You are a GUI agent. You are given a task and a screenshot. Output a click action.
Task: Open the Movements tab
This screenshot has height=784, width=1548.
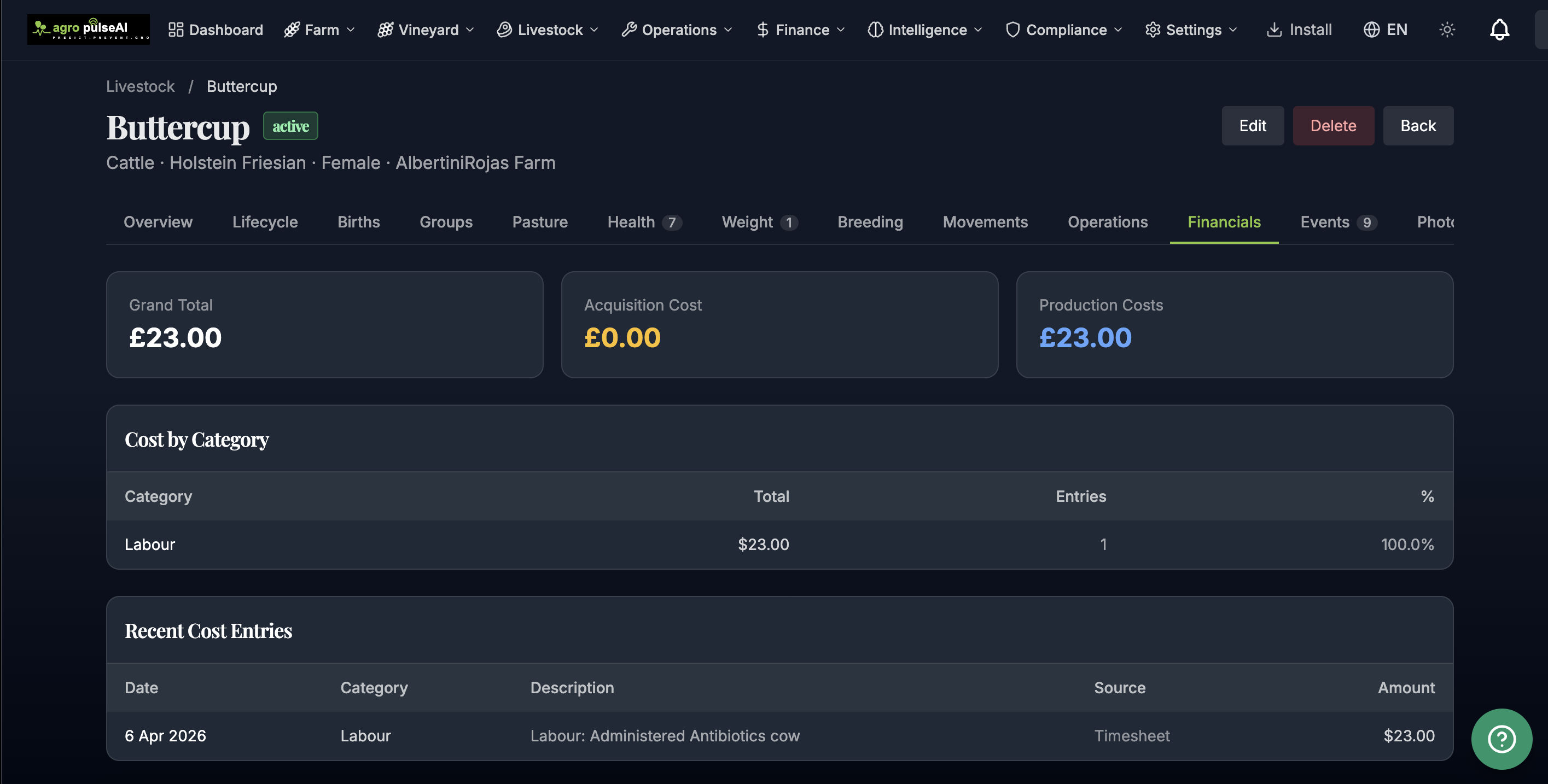click(x=986, y=223)
